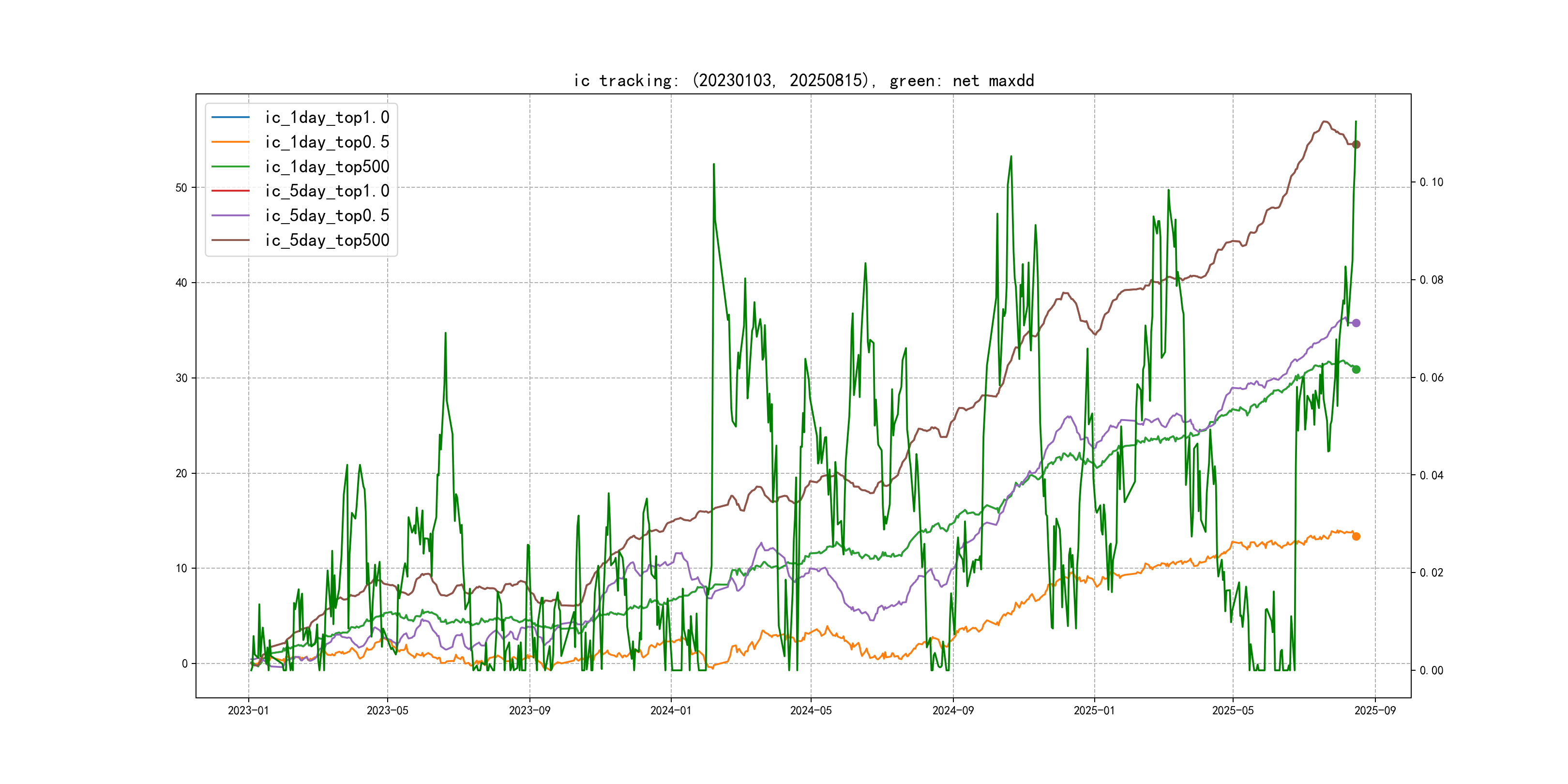Click the left axis label 50

point(181,187)
